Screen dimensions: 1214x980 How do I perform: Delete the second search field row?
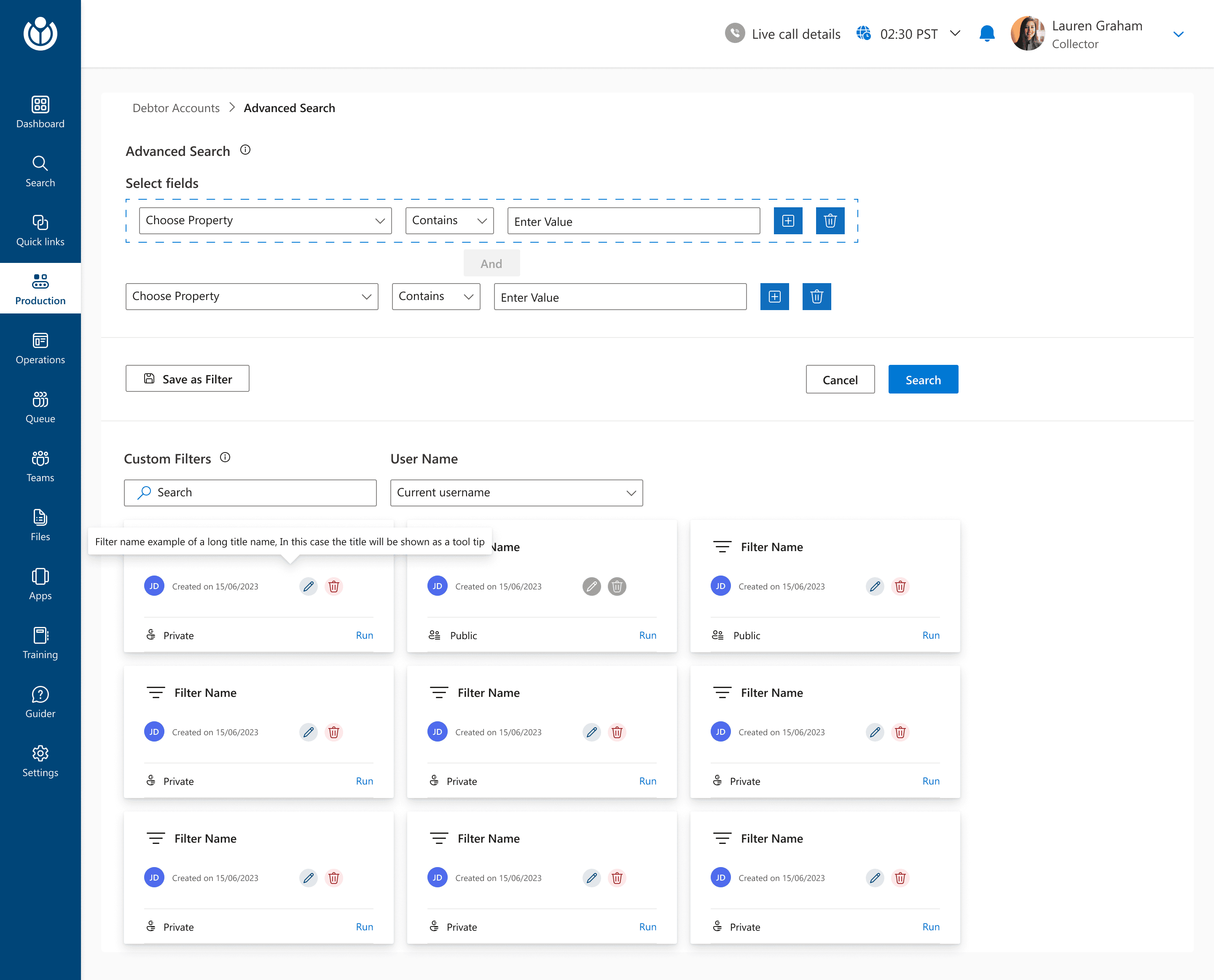click(816, 296)
